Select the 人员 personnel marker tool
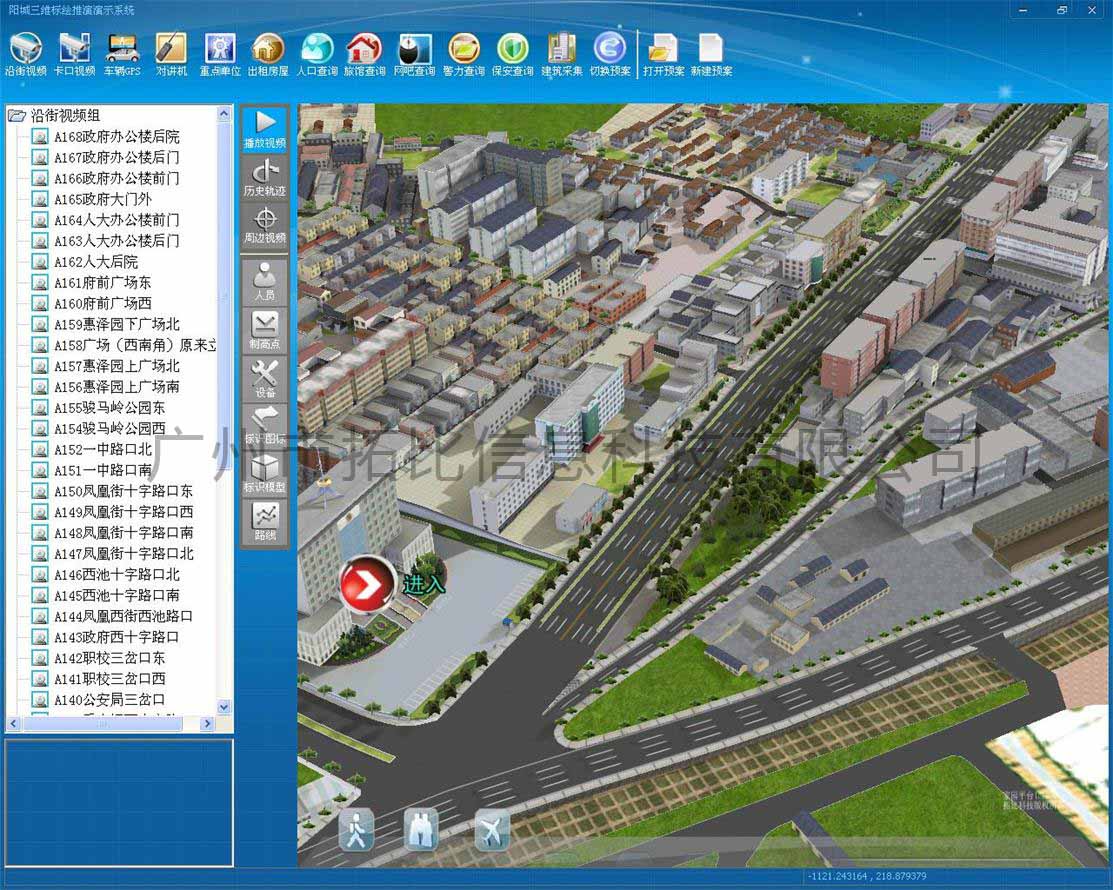The image size is (1113, 890). [x=265, y=281]
